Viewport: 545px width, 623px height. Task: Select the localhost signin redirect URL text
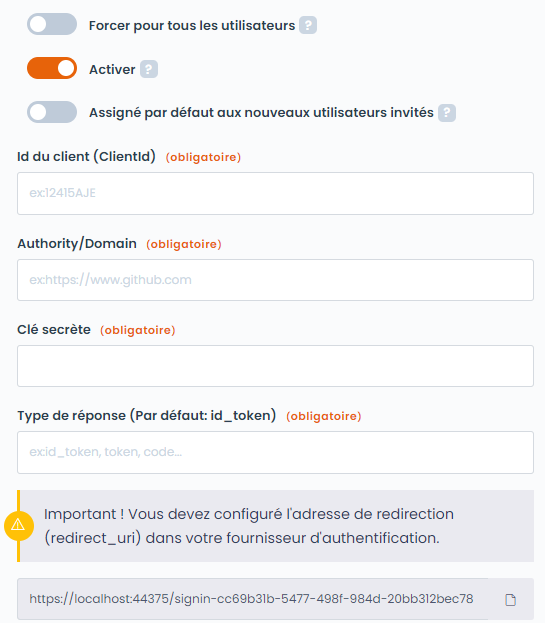tap(251, 599)
